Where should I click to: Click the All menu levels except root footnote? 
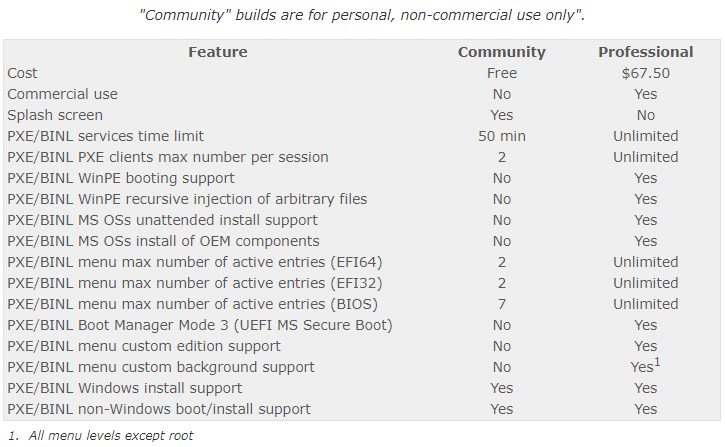pos(111,435)
